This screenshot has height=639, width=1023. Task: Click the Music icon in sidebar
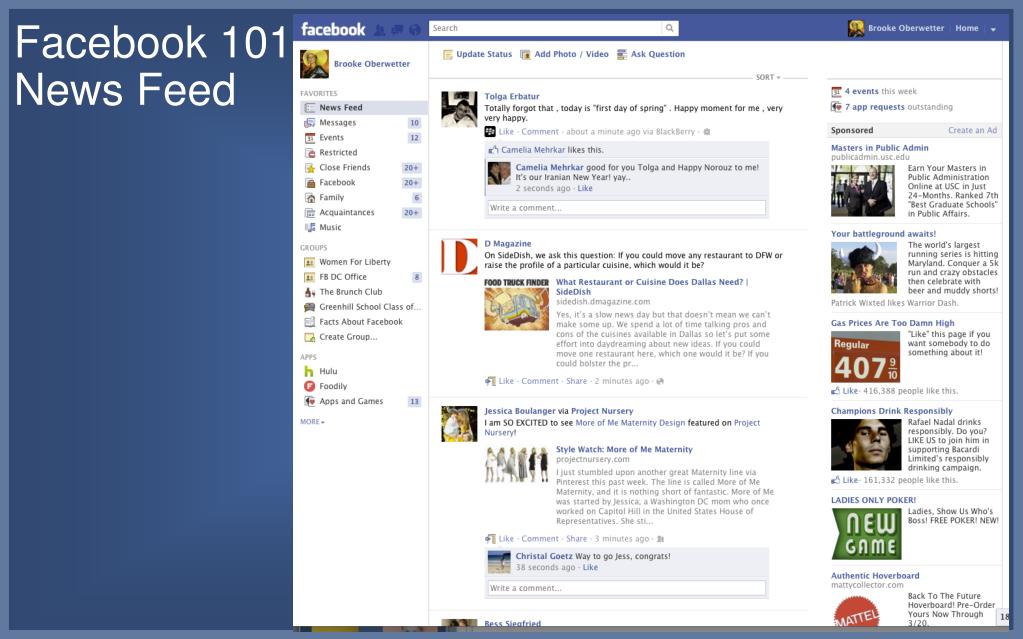310,228
